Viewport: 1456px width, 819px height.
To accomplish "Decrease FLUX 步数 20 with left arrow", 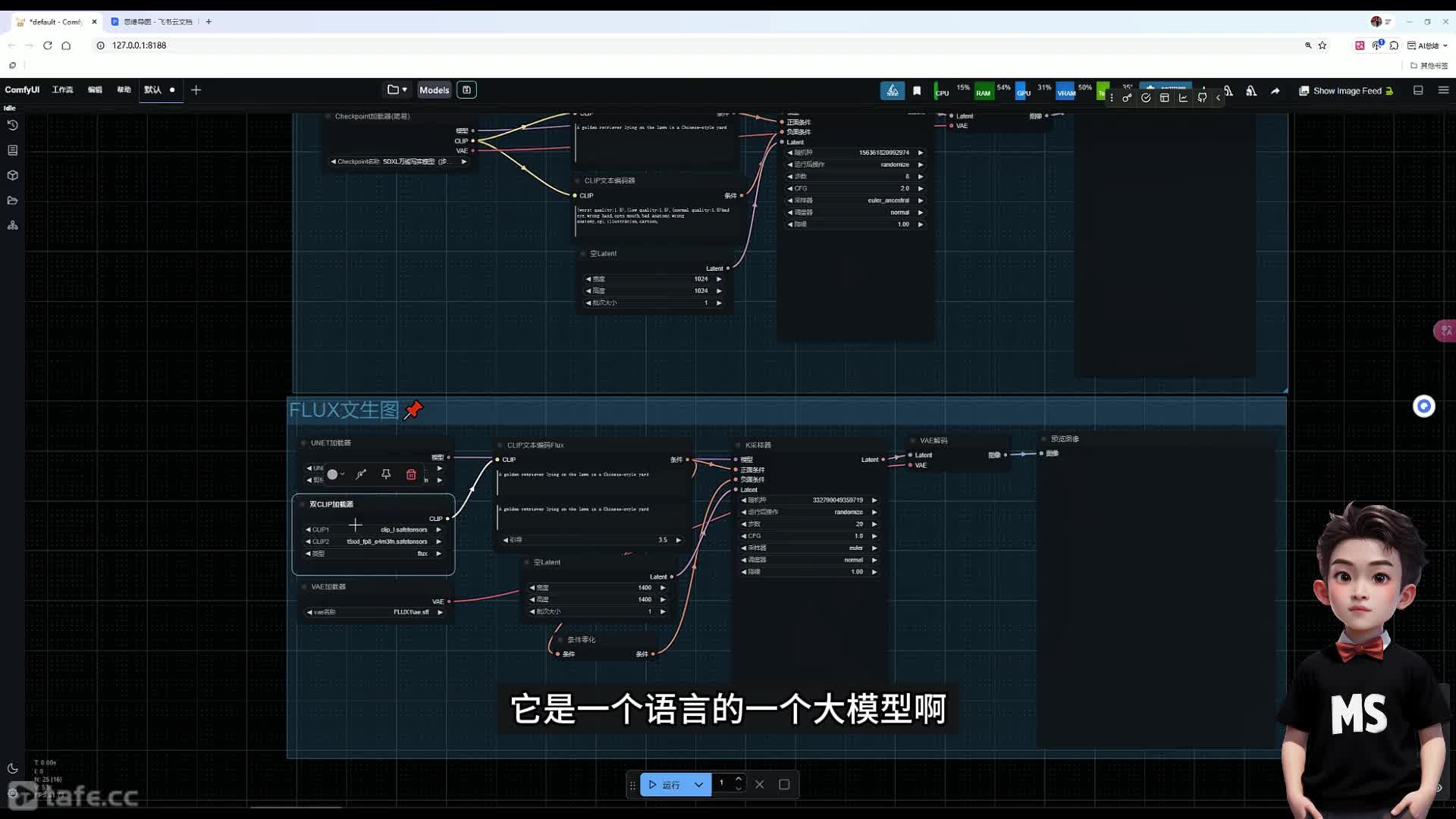I will coord(744,524).
